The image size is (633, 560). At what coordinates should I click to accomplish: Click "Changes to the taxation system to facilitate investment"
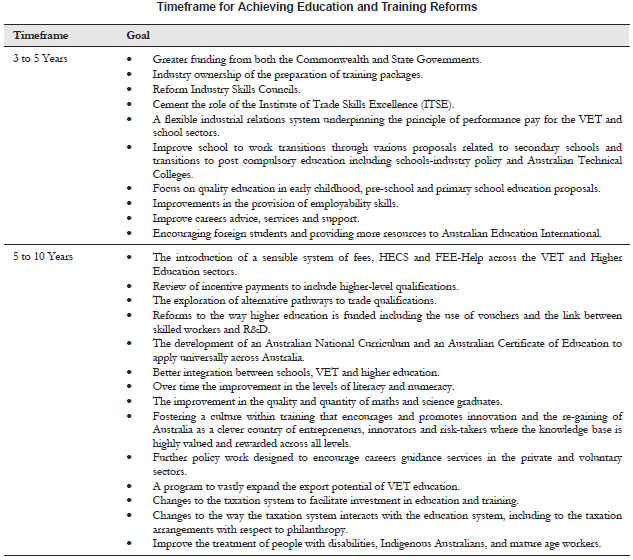[335, 501]
